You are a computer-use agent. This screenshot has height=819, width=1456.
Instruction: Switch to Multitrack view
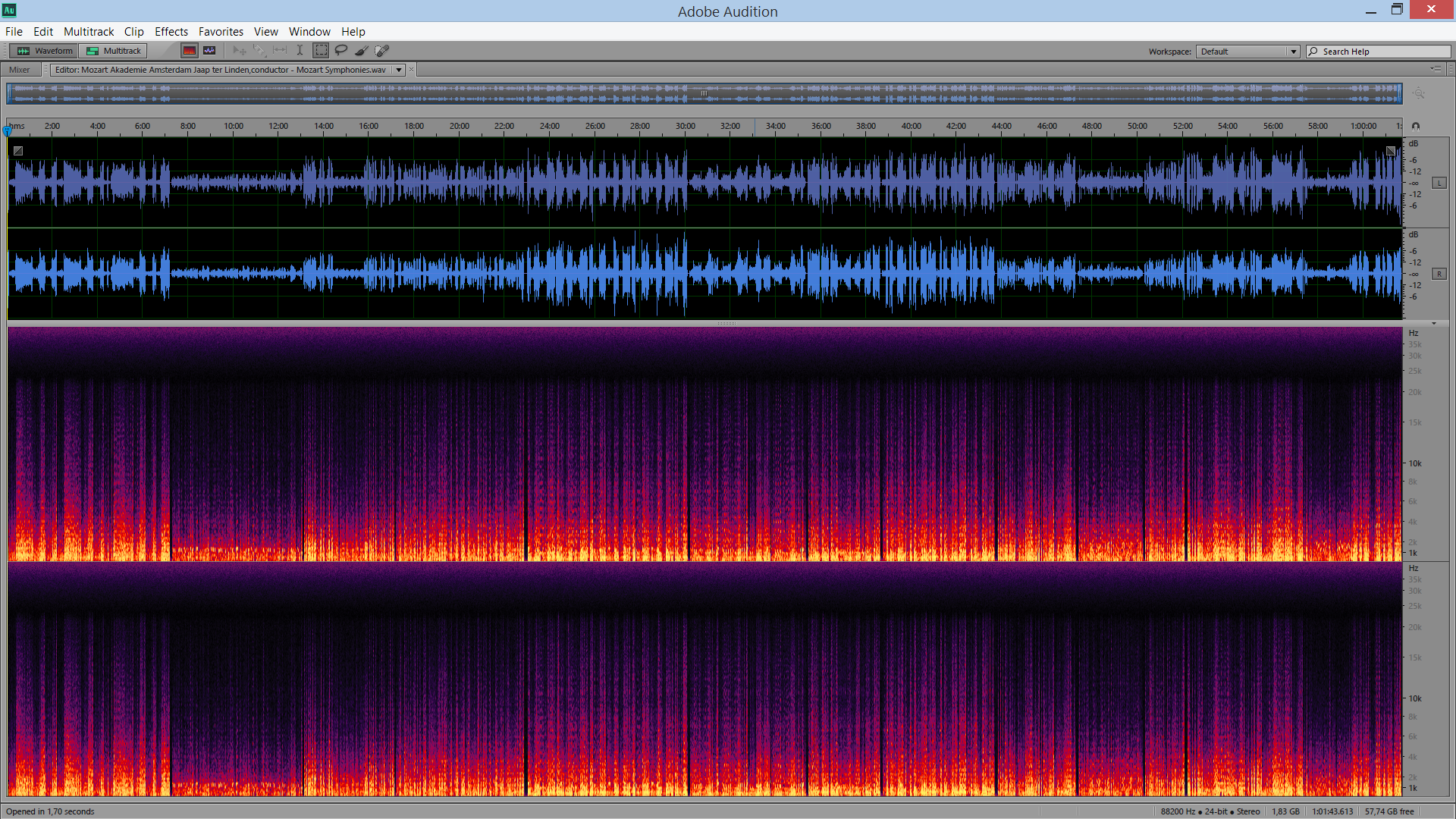114,51
